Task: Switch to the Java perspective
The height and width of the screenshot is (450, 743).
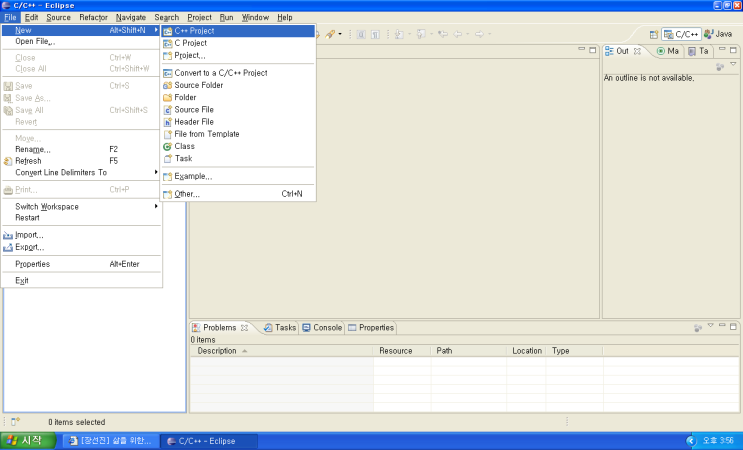Action: pyautogui.click(x=718, y=34)
